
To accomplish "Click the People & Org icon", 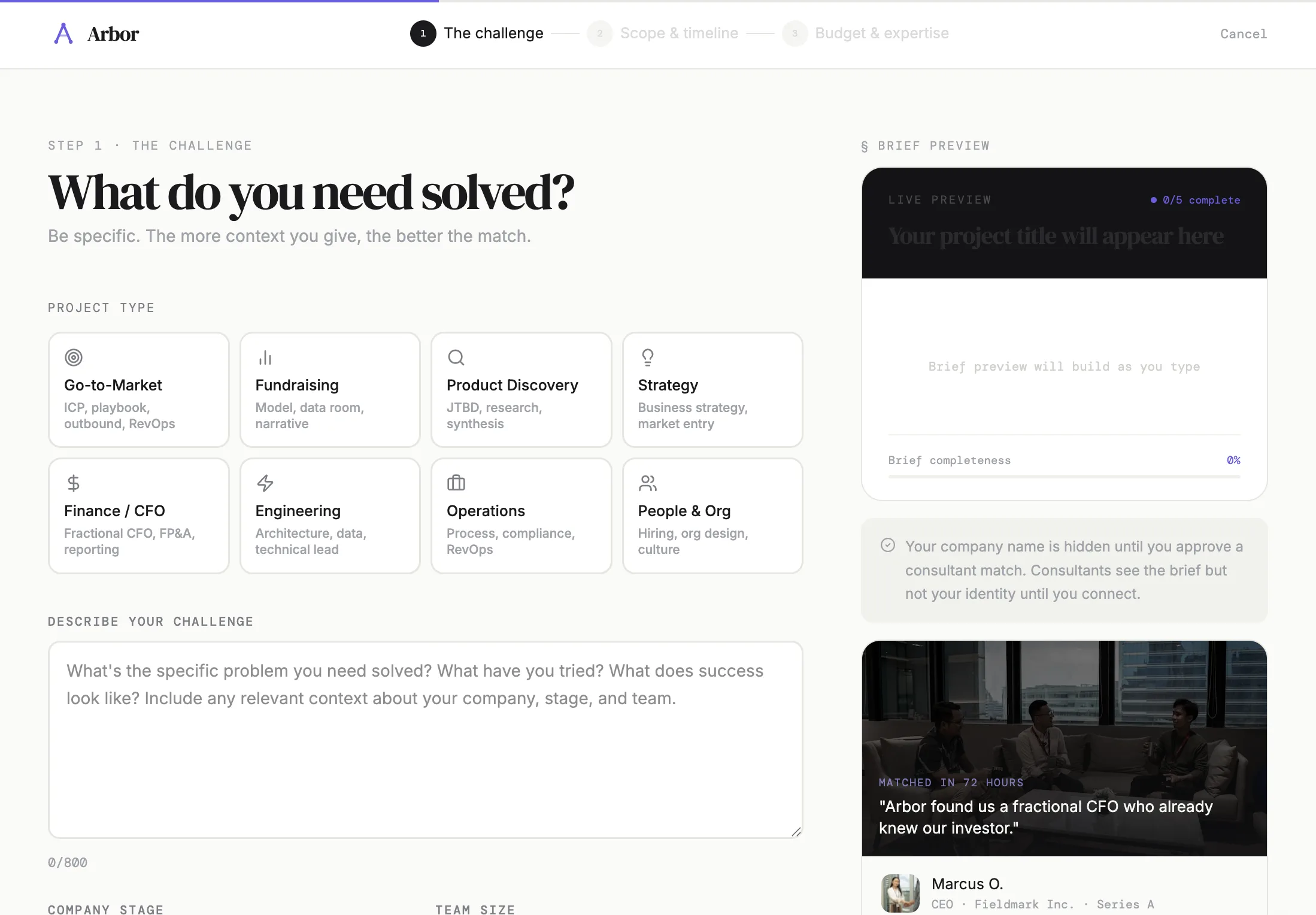I will (648, 483).
